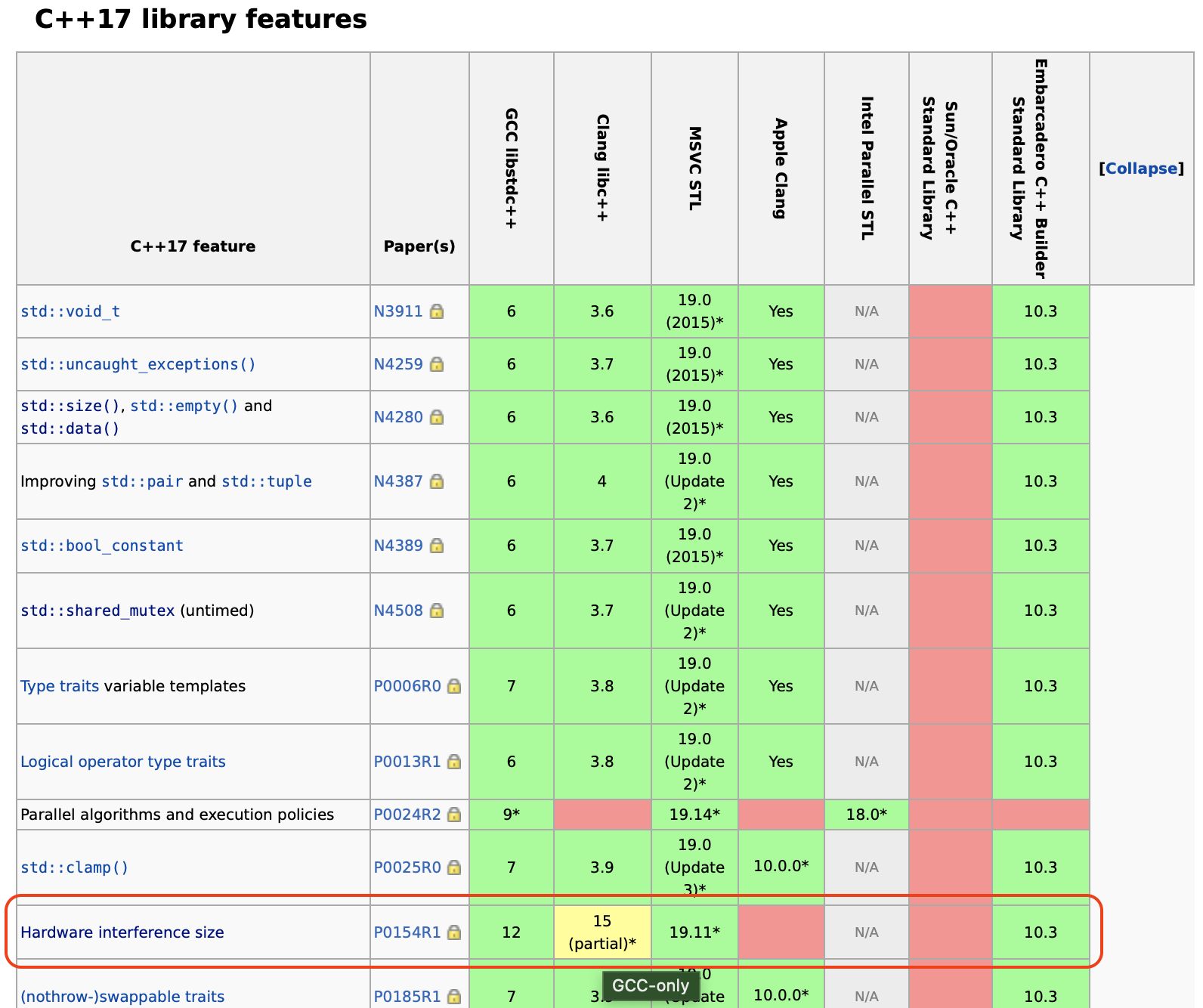The height and width of the screenshot is (1008, 1203).
Task: Click Embarcadero C++ Builder column header
Action: click(1041, 169)
